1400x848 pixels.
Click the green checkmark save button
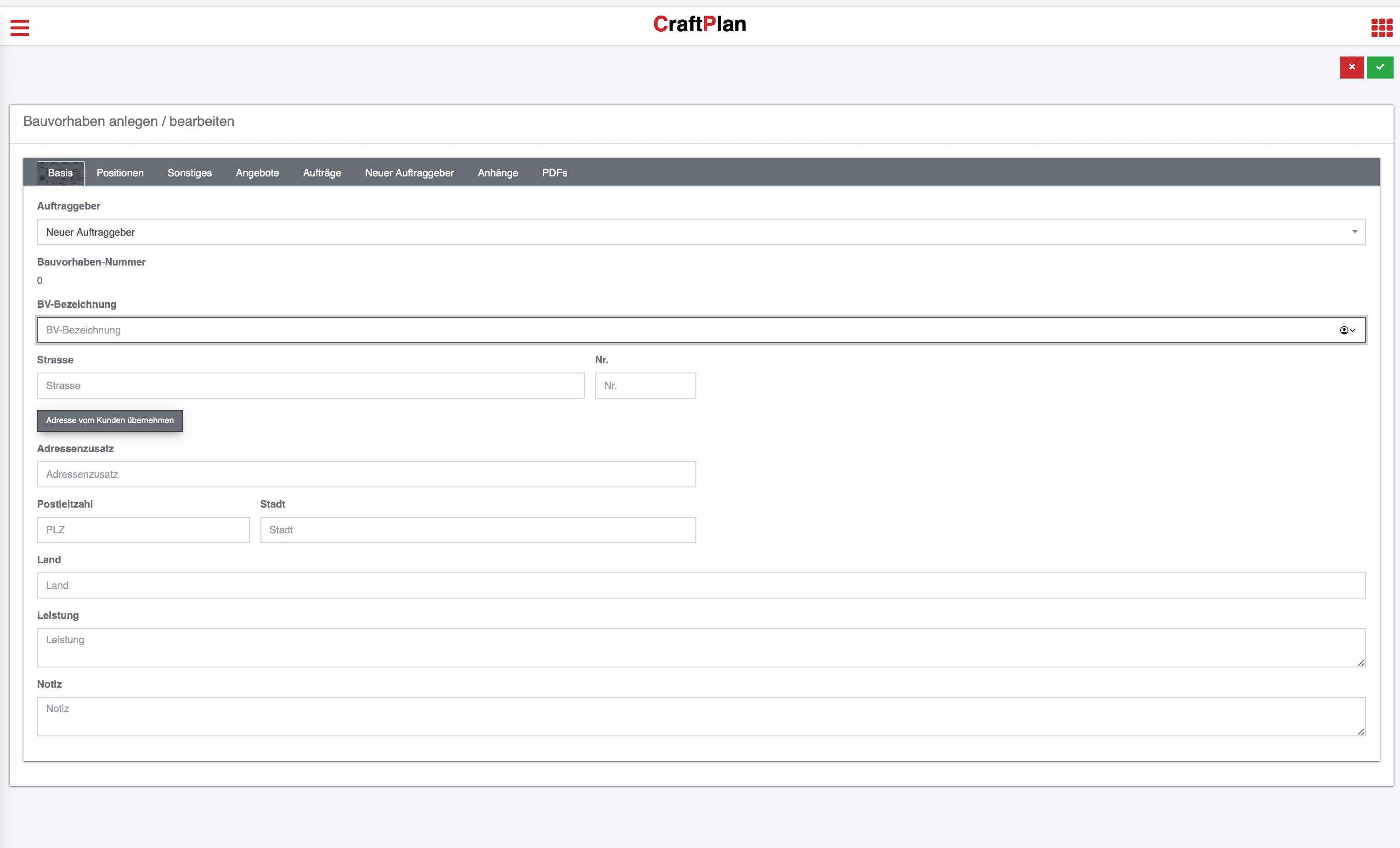point(1379,67)
